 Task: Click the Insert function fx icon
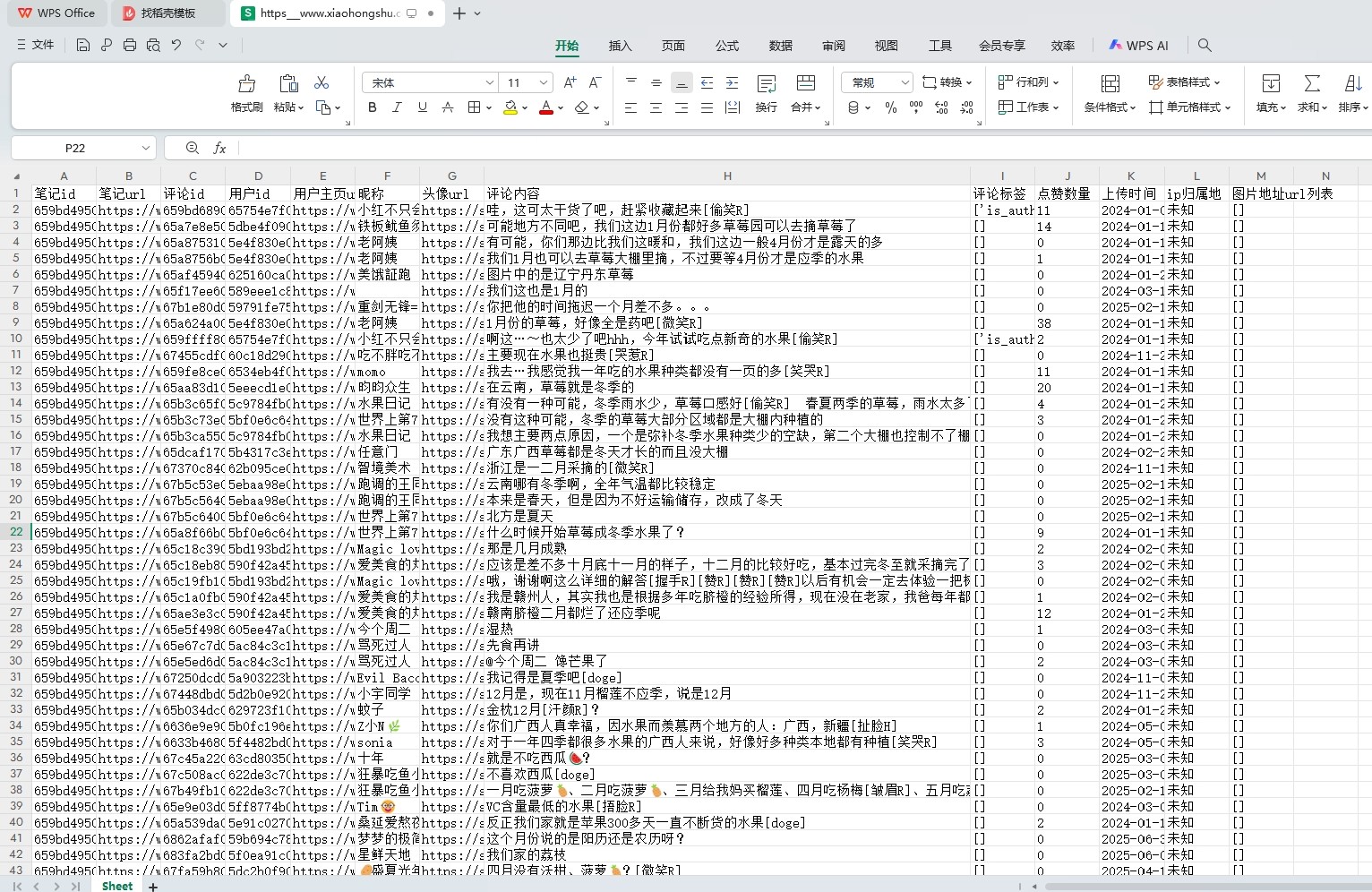click(x=219, y=148)
